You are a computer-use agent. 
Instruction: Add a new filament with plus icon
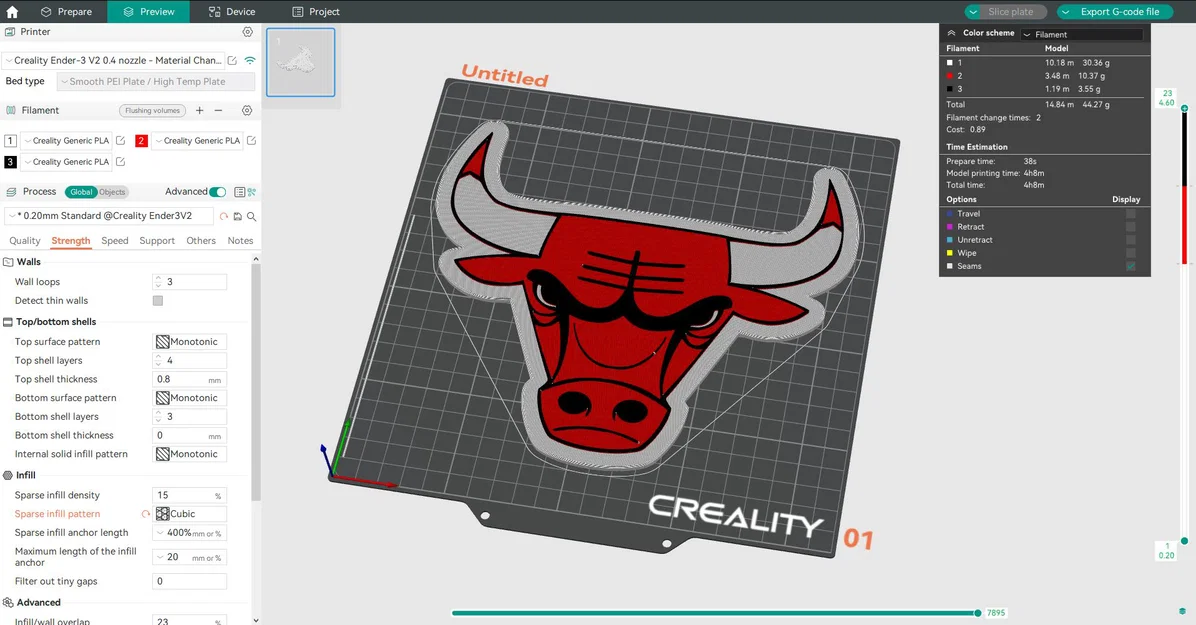199,111
